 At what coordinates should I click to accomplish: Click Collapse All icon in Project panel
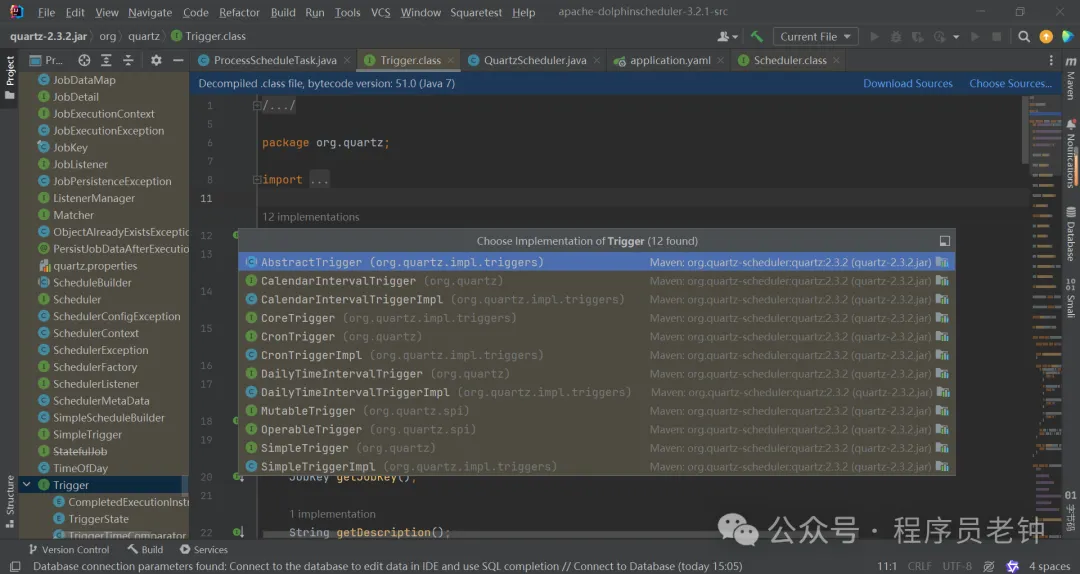click(x=127, y=61)
